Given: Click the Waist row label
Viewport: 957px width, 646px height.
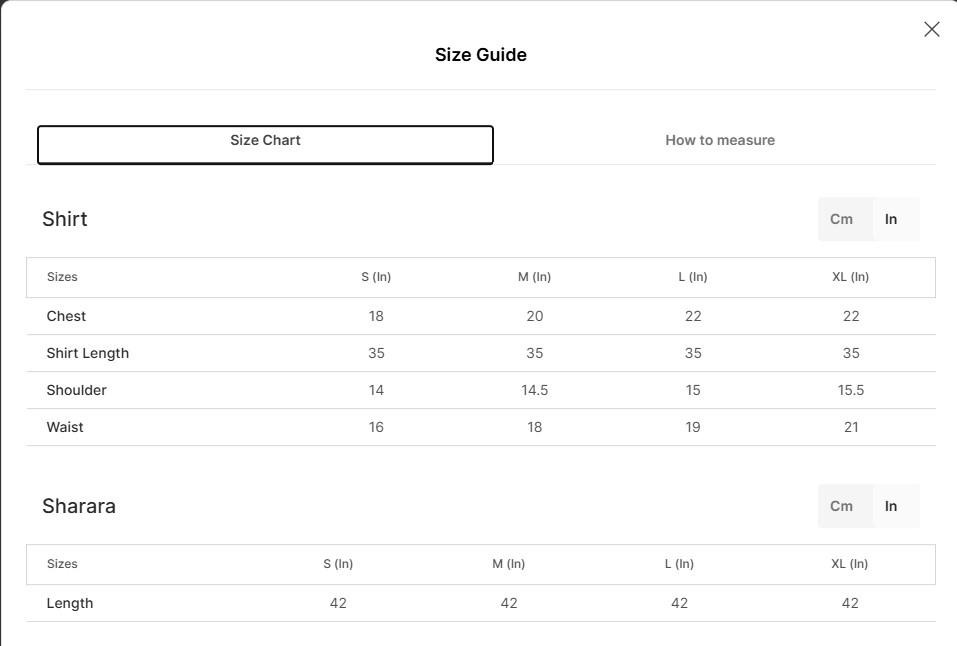Looking at the screenshot, I should pos(65,427).
